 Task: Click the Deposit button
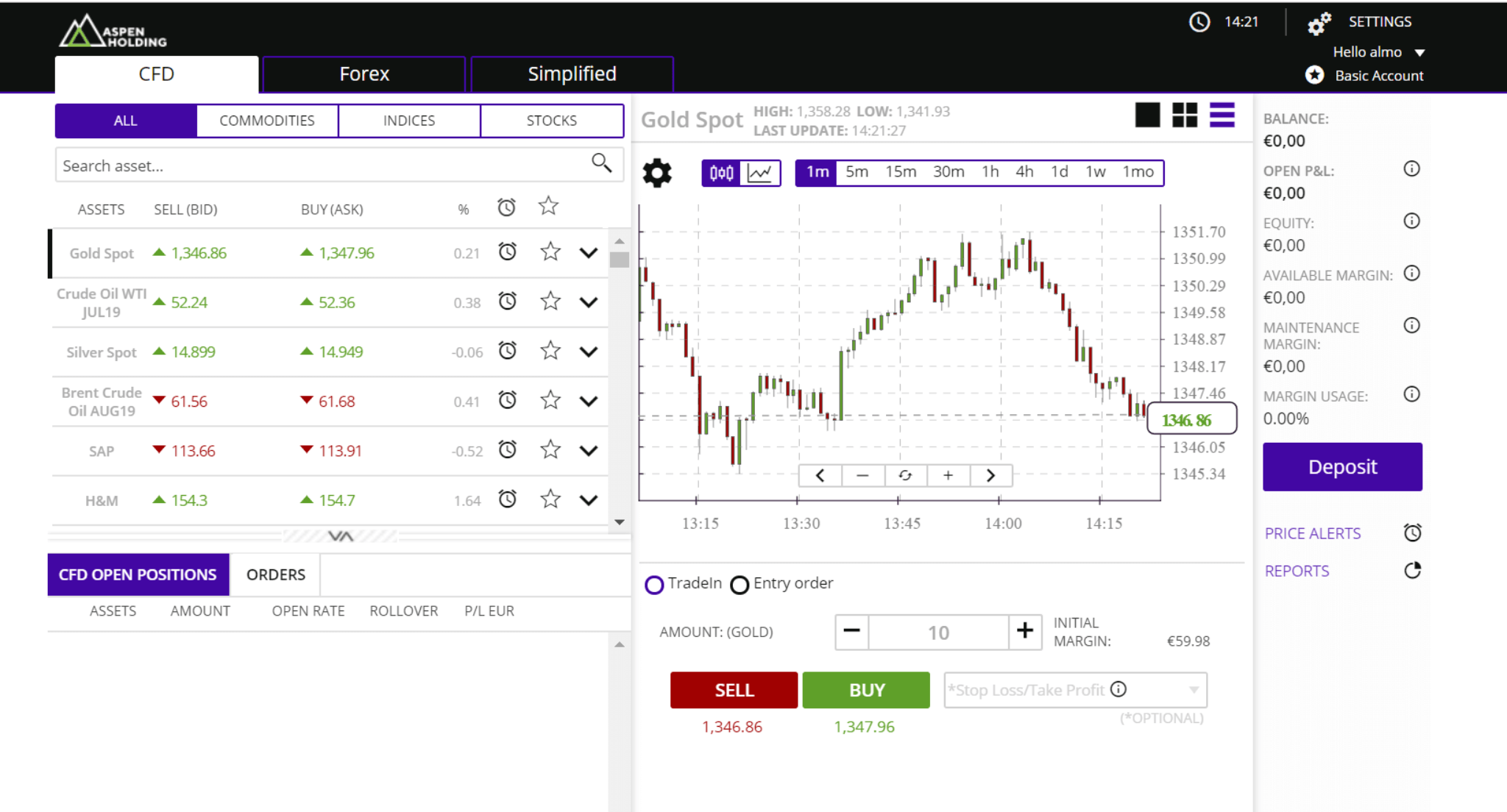click(x=1342, y=465)
